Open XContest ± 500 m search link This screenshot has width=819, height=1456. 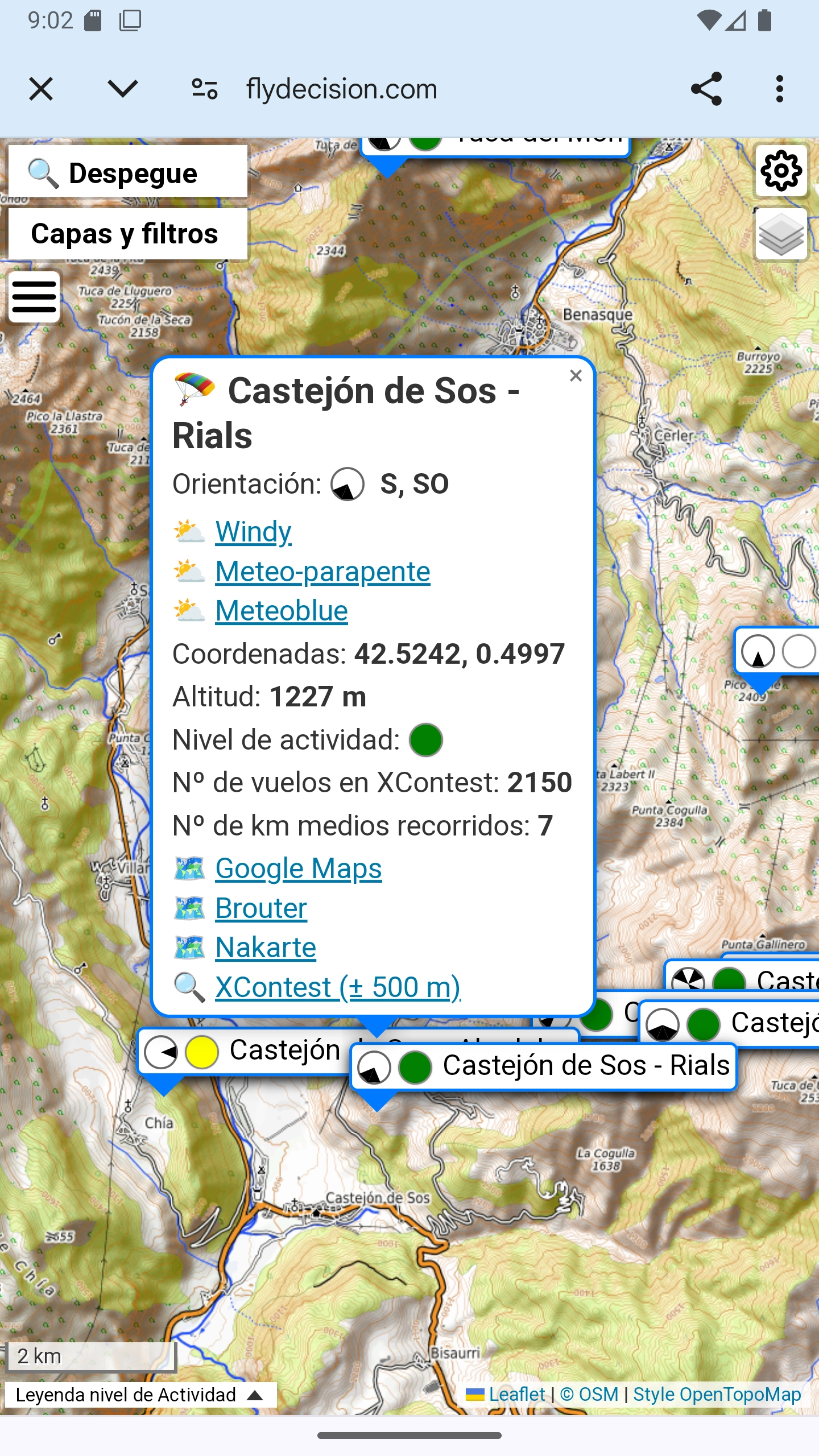tap(338, 988)
